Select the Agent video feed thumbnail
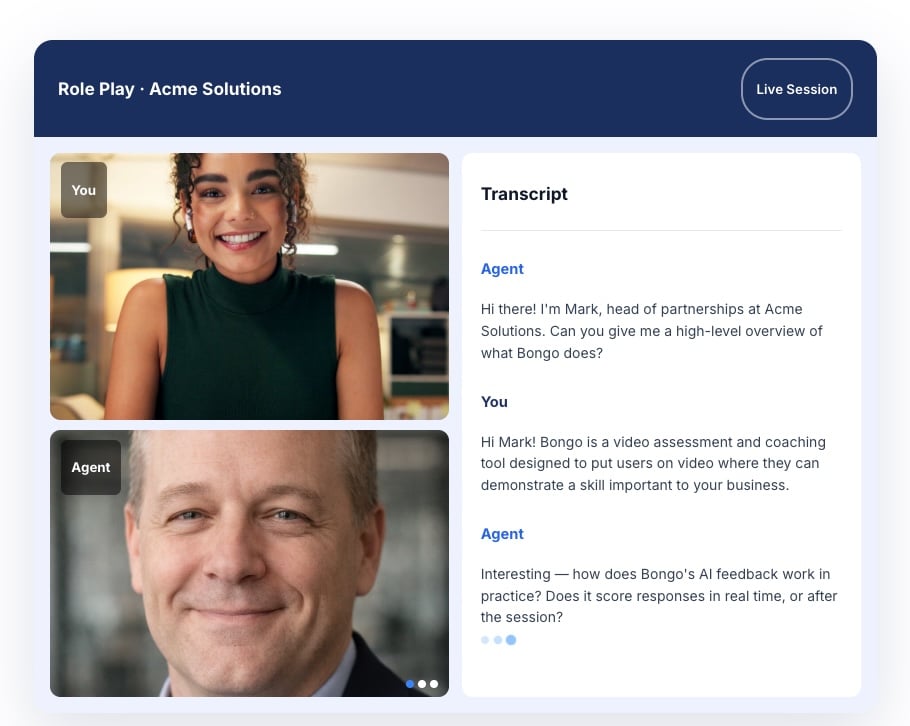 250,563
